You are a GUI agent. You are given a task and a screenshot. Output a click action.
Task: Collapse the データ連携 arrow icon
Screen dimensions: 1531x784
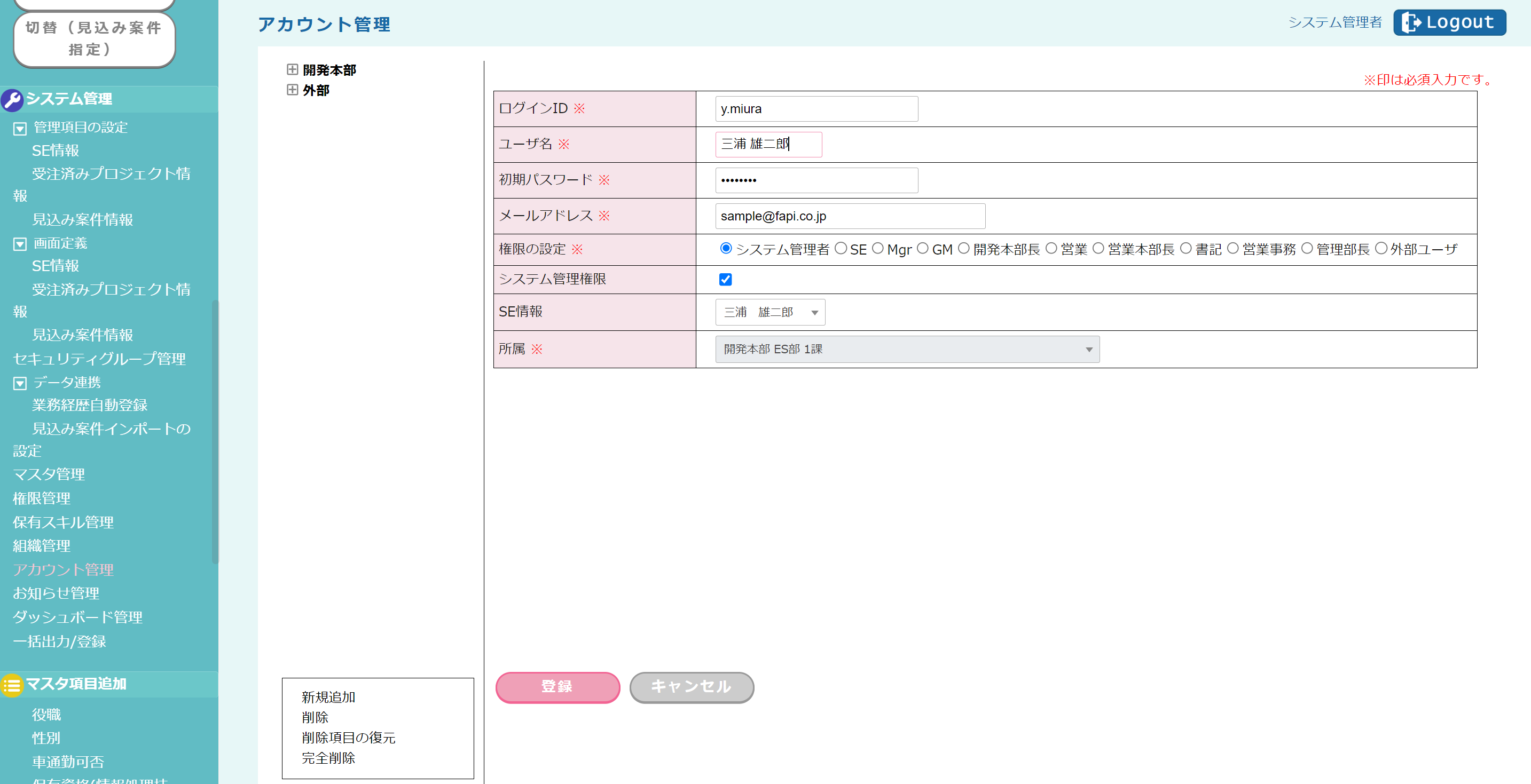pos(20,383)
